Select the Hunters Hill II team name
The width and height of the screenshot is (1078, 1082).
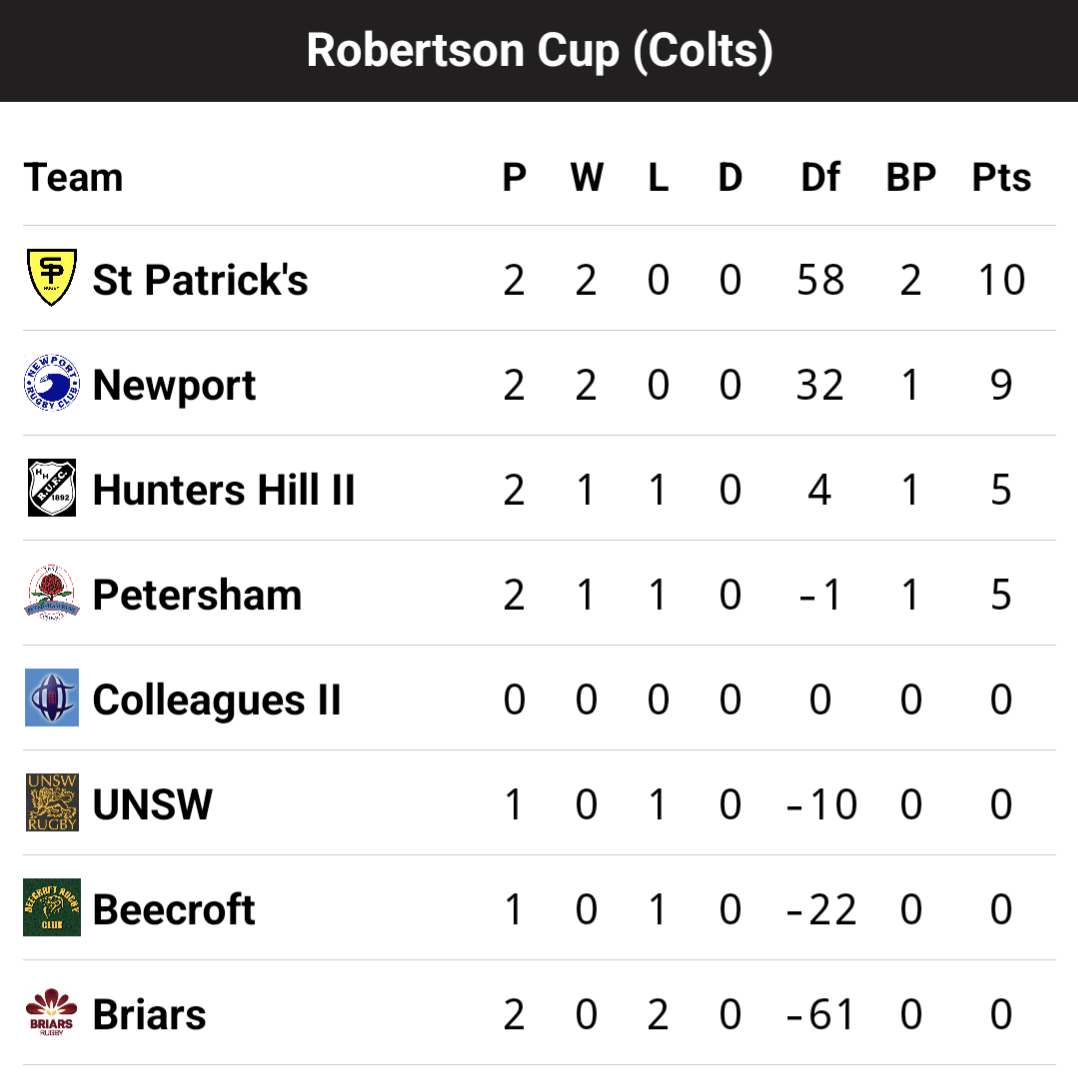tap(224, 490)
